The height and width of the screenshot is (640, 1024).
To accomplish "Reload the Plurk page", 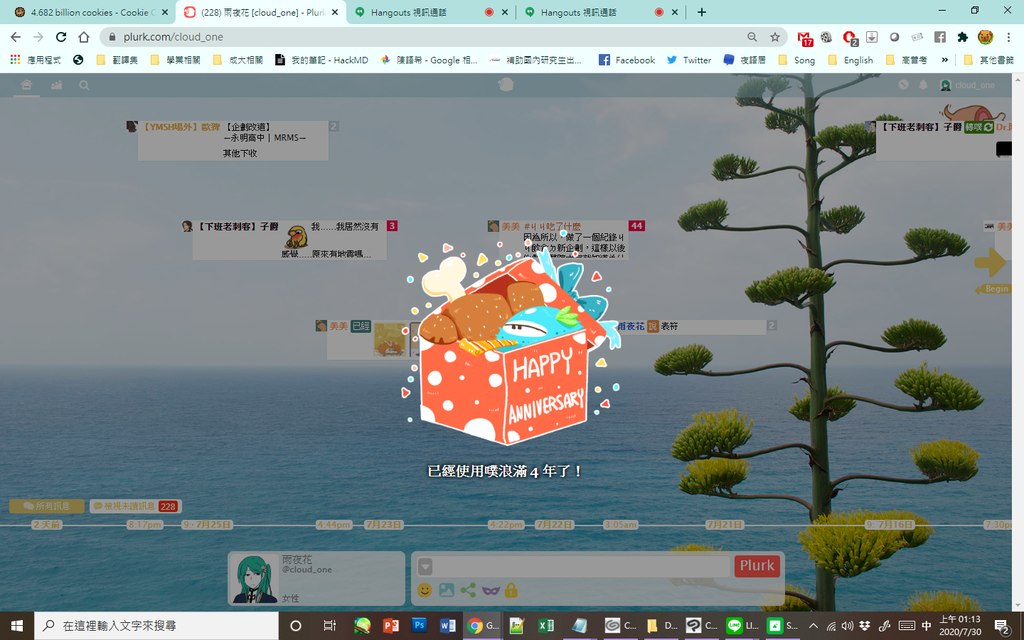I will [61, 37].
